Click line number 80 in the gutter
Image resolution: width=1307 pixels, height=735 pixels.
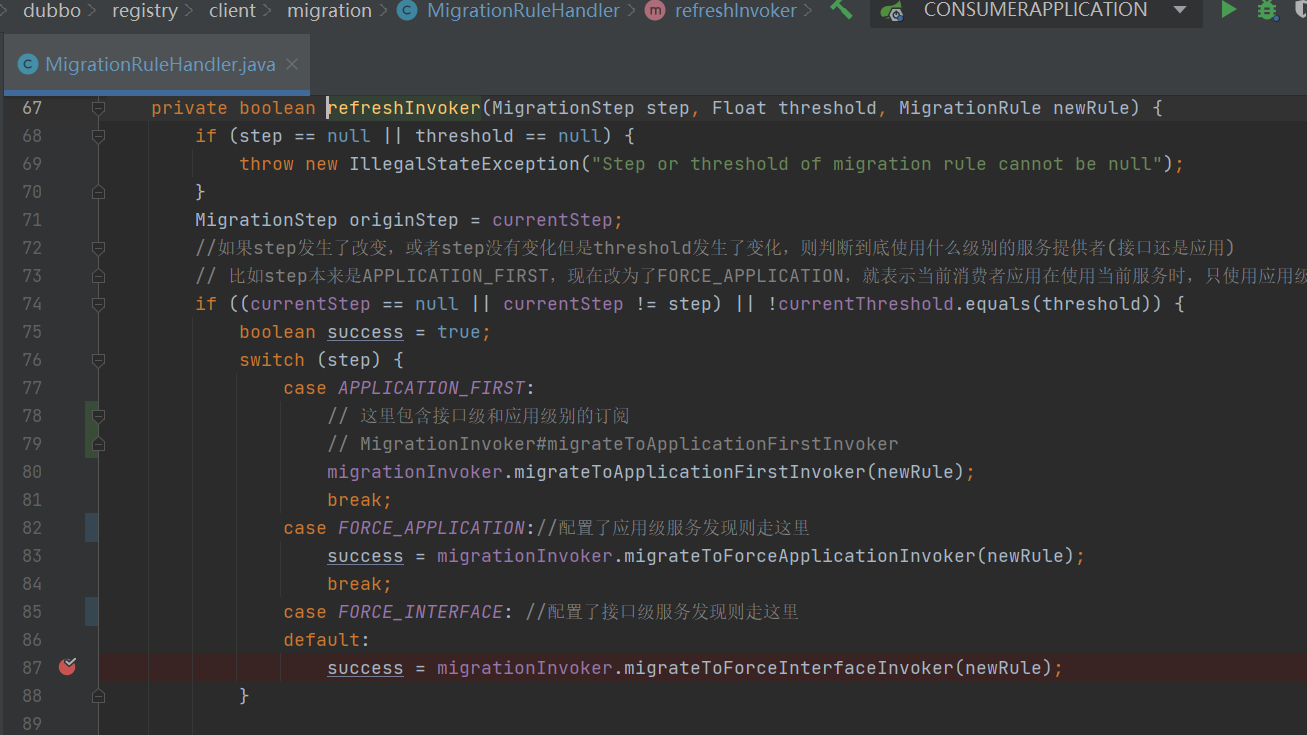(32, 471)
